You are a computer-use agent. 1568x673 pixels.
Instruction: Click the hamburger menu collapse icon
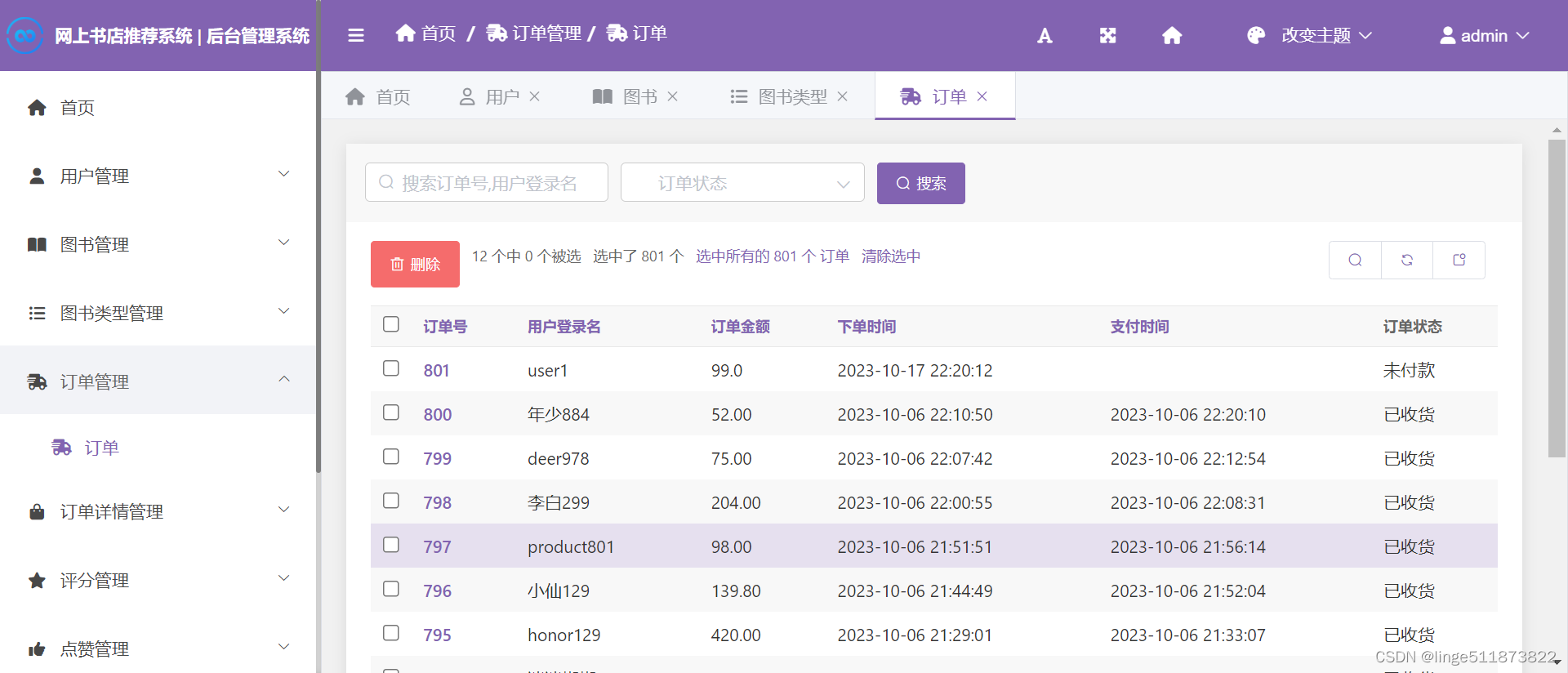pos(356,35)
